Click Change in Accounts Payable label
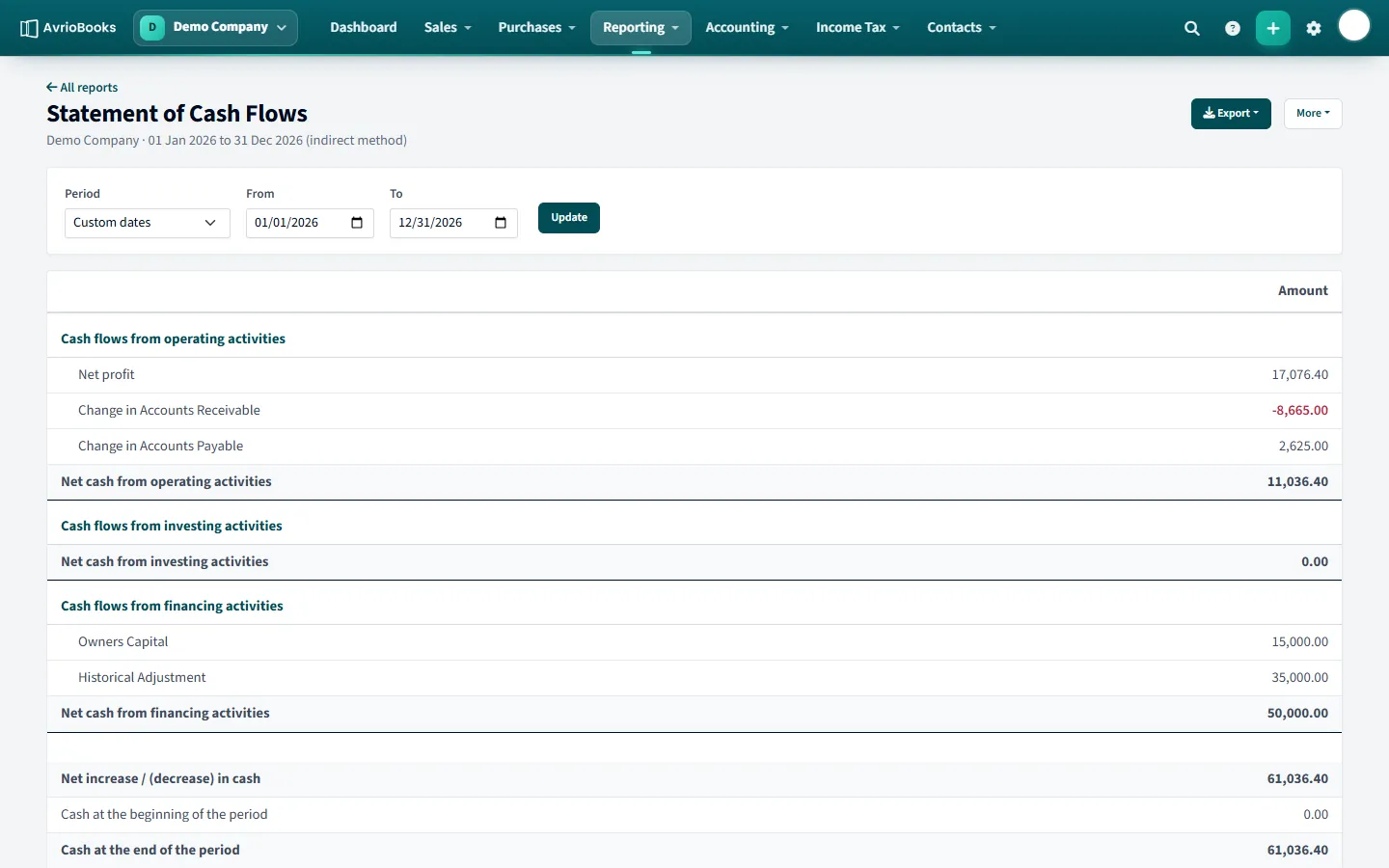The width and height of the screenshot is (1389, 868). (160, 447)
